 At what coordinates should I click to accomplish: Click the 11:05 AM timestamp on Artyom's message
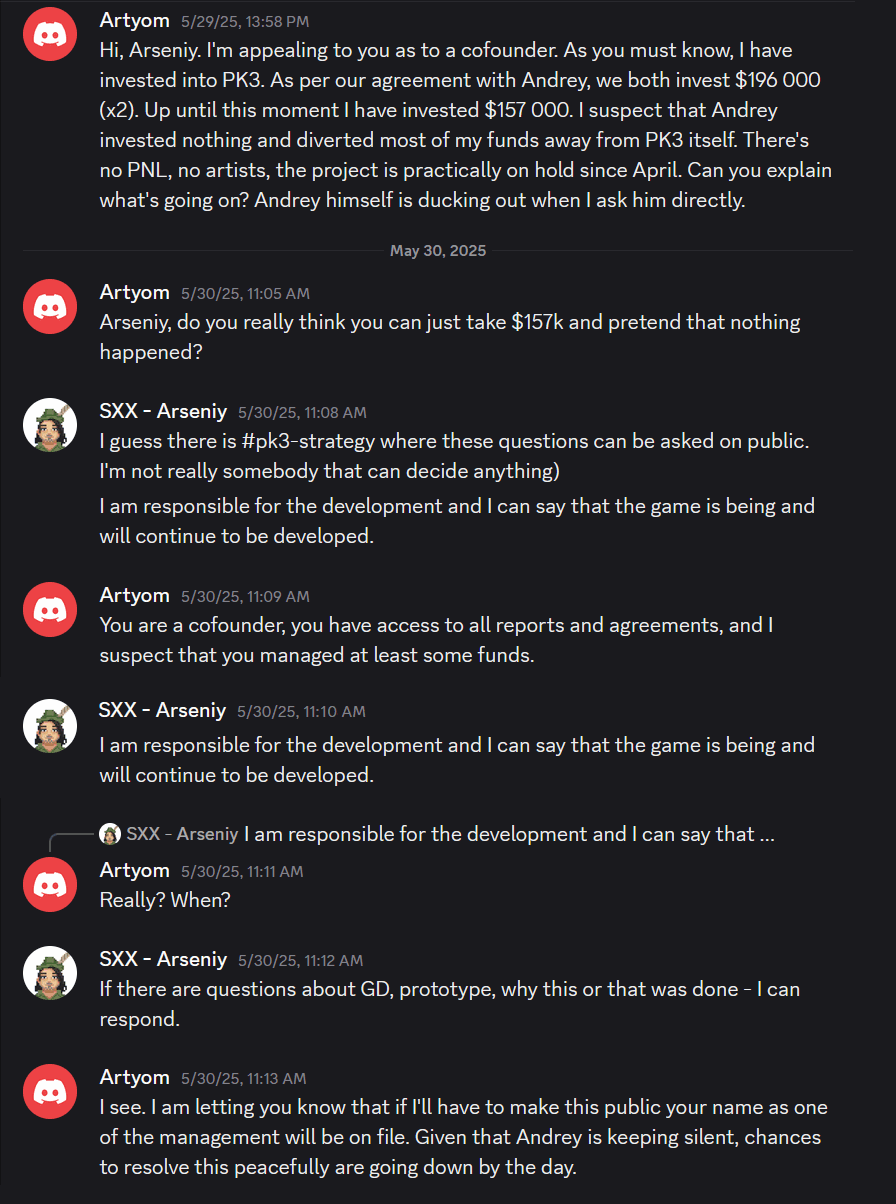[245, 293]
